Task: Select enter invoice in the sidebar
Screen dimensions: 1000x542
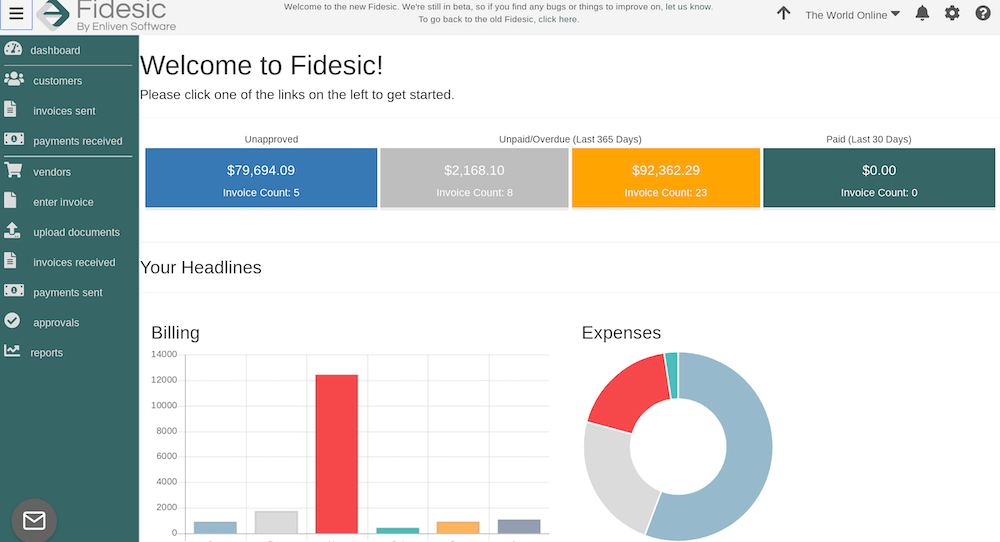Action: [x=63, y=202]
